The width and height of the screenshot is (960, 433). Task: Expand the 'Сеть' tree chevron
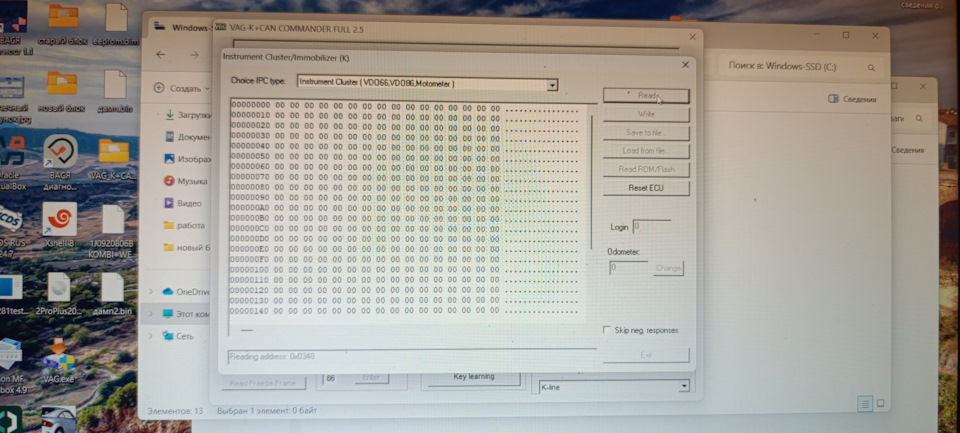tap(151, 336)
